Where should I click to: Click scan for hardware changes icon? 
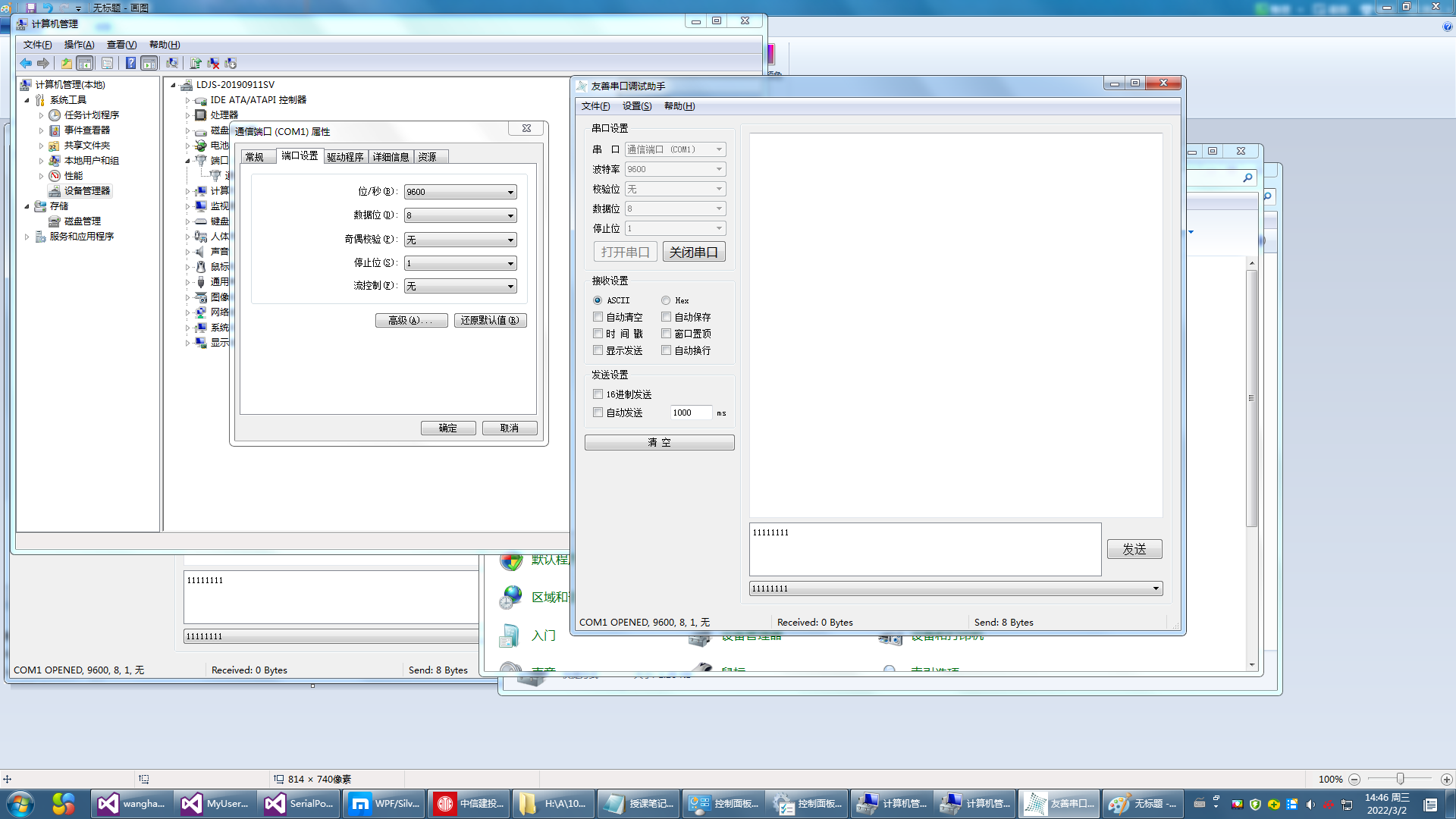point(172,63)
